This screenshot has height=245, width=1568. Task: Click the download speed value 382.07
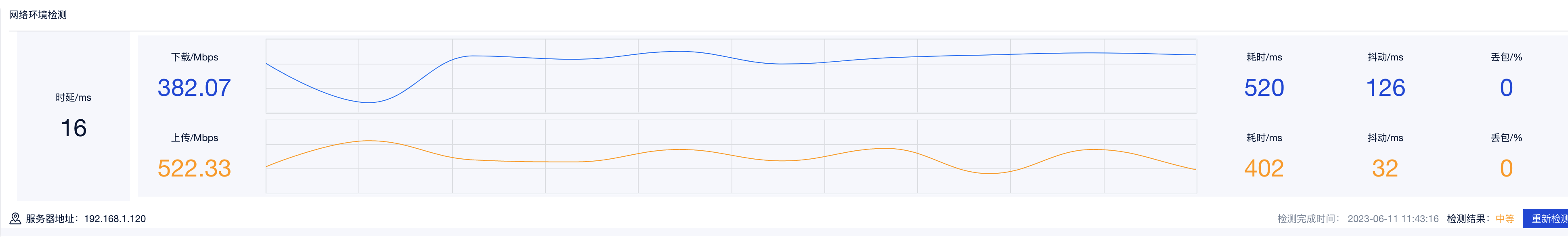pos(194,87)
